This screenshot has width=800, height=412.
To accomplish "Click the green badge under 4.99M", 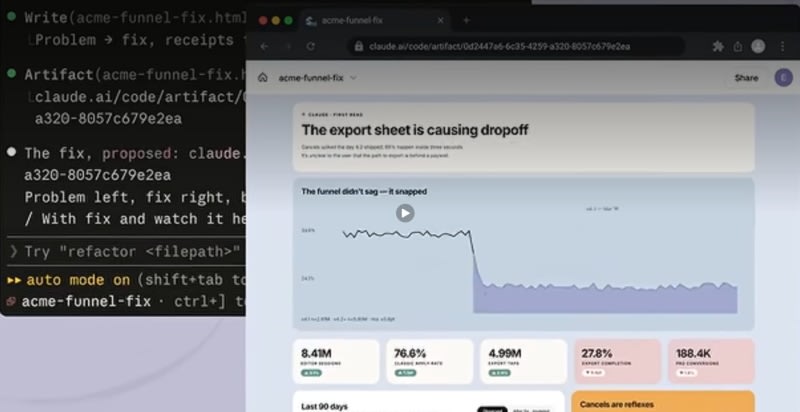I will (499, 373).
